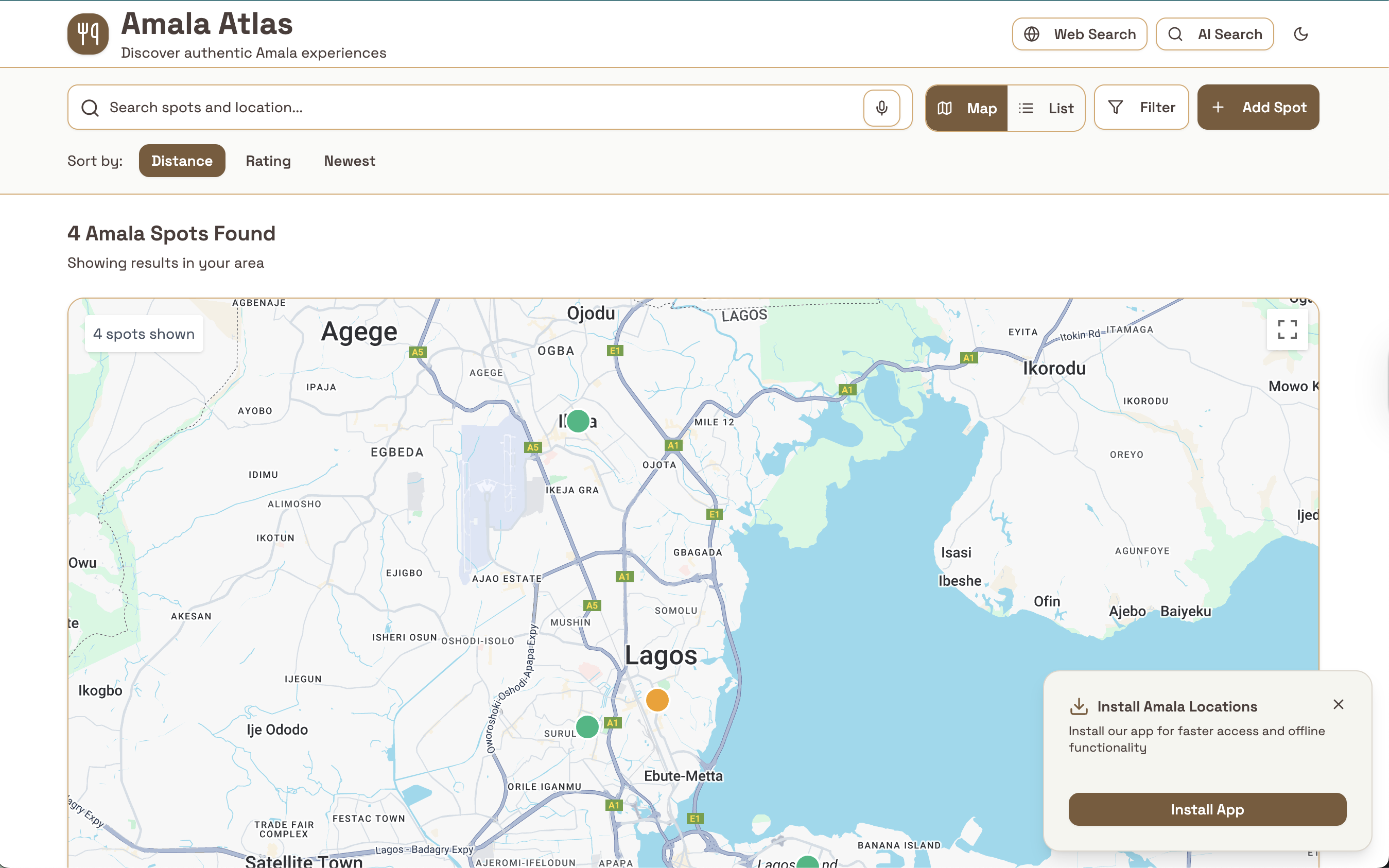The image size is (1389, 868).
Task: Click the green marker near Banana Island
Action: coord(808,862)
